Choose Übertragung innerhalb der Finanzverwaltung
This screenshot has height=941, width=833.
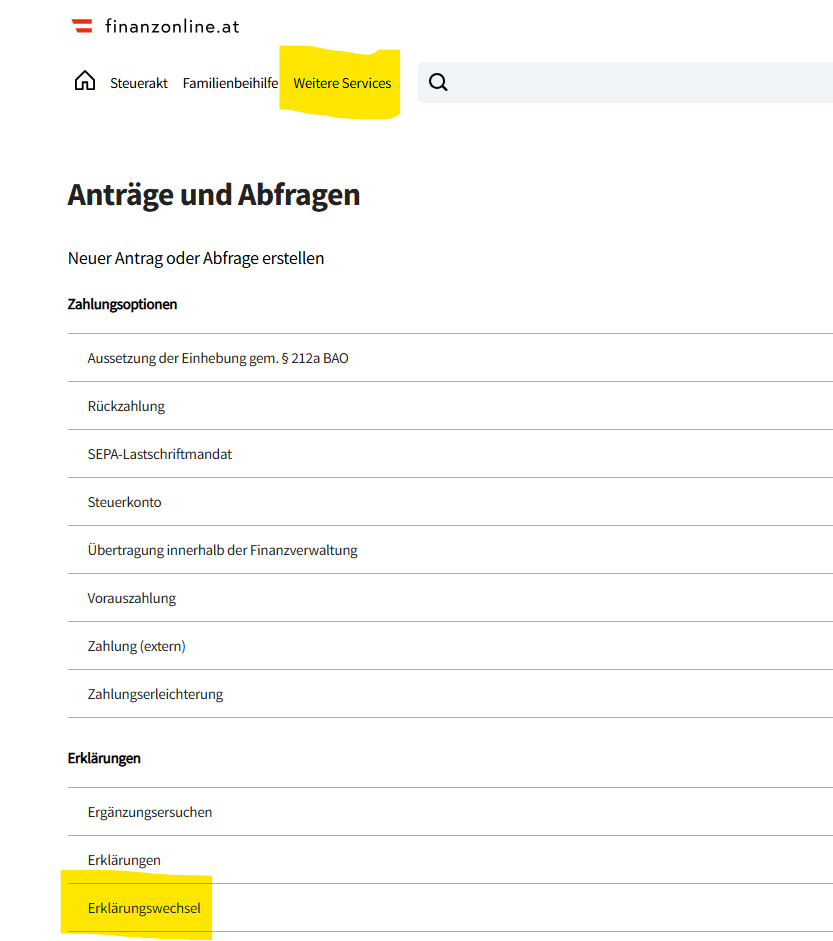(222, 550)
